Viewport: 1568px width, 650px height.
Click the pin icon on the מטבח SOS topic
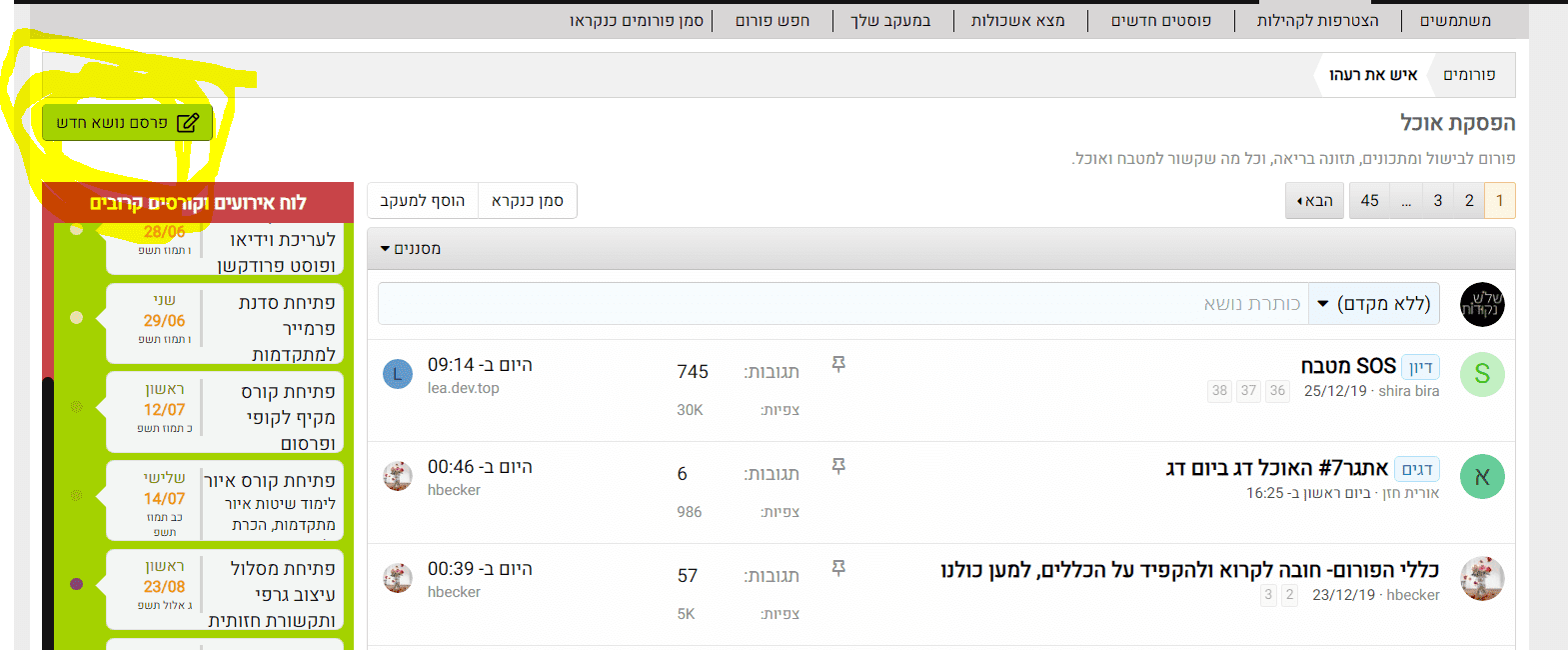click(x=838, y=364)
